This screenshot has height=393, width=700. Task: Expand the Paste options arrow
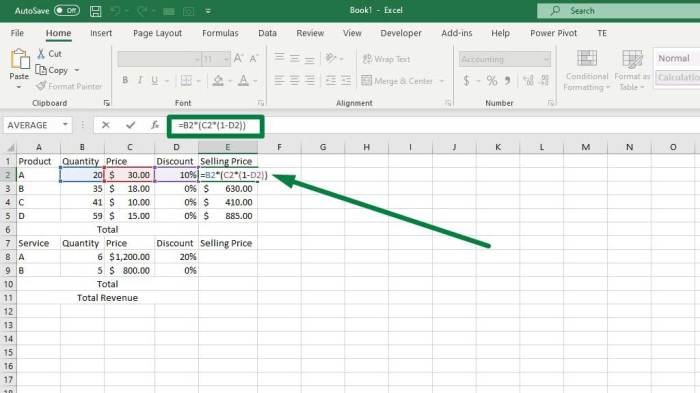tap(19, 87)
